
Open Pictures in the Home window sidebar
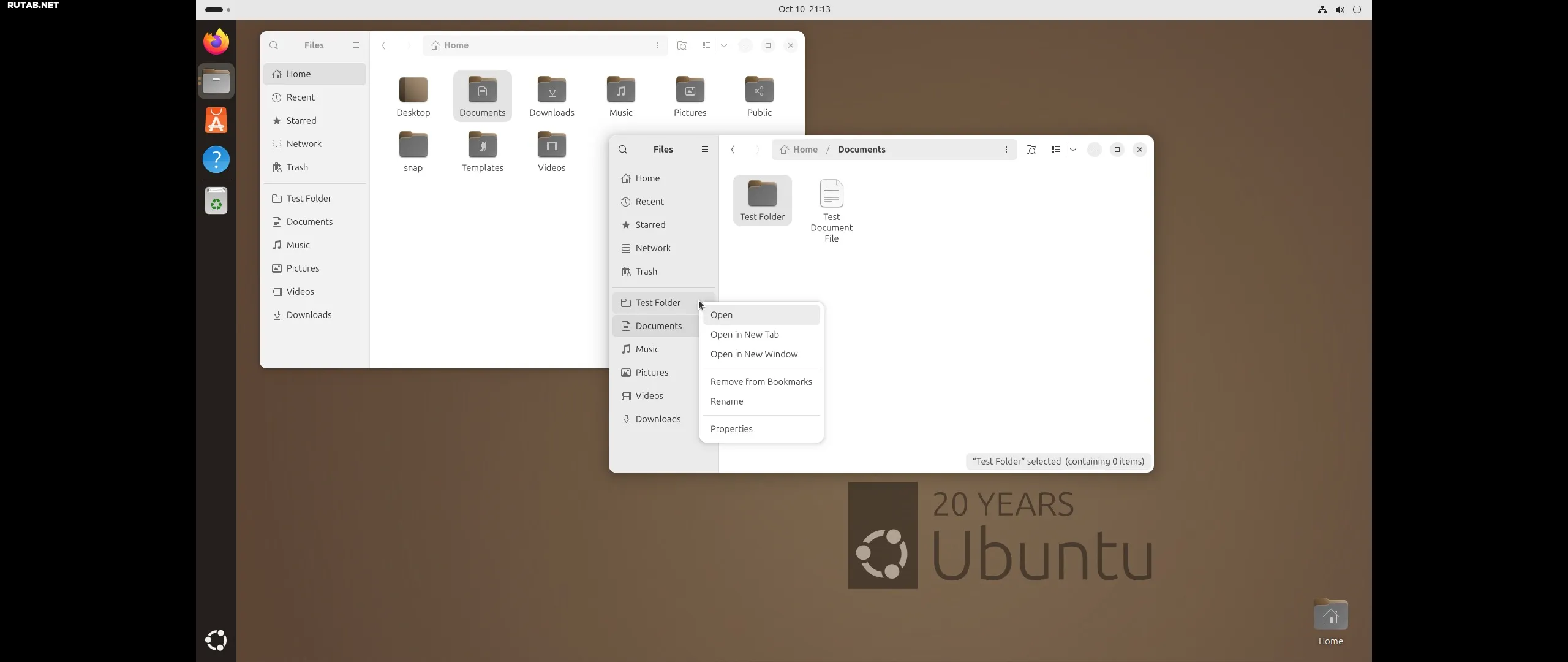315,268
